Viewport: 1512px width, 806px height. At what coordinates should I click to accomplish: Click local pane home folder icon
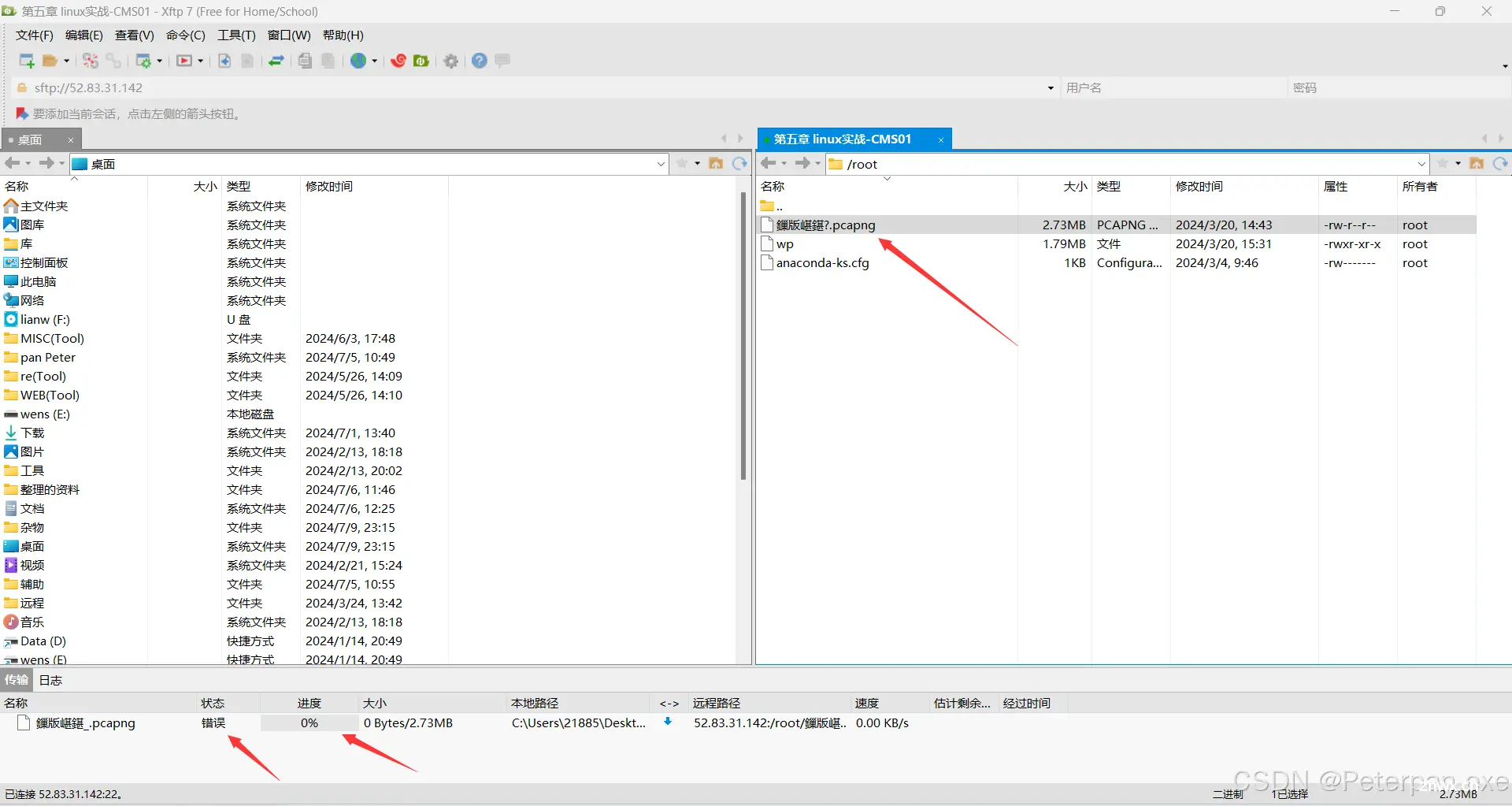point(716,163)
